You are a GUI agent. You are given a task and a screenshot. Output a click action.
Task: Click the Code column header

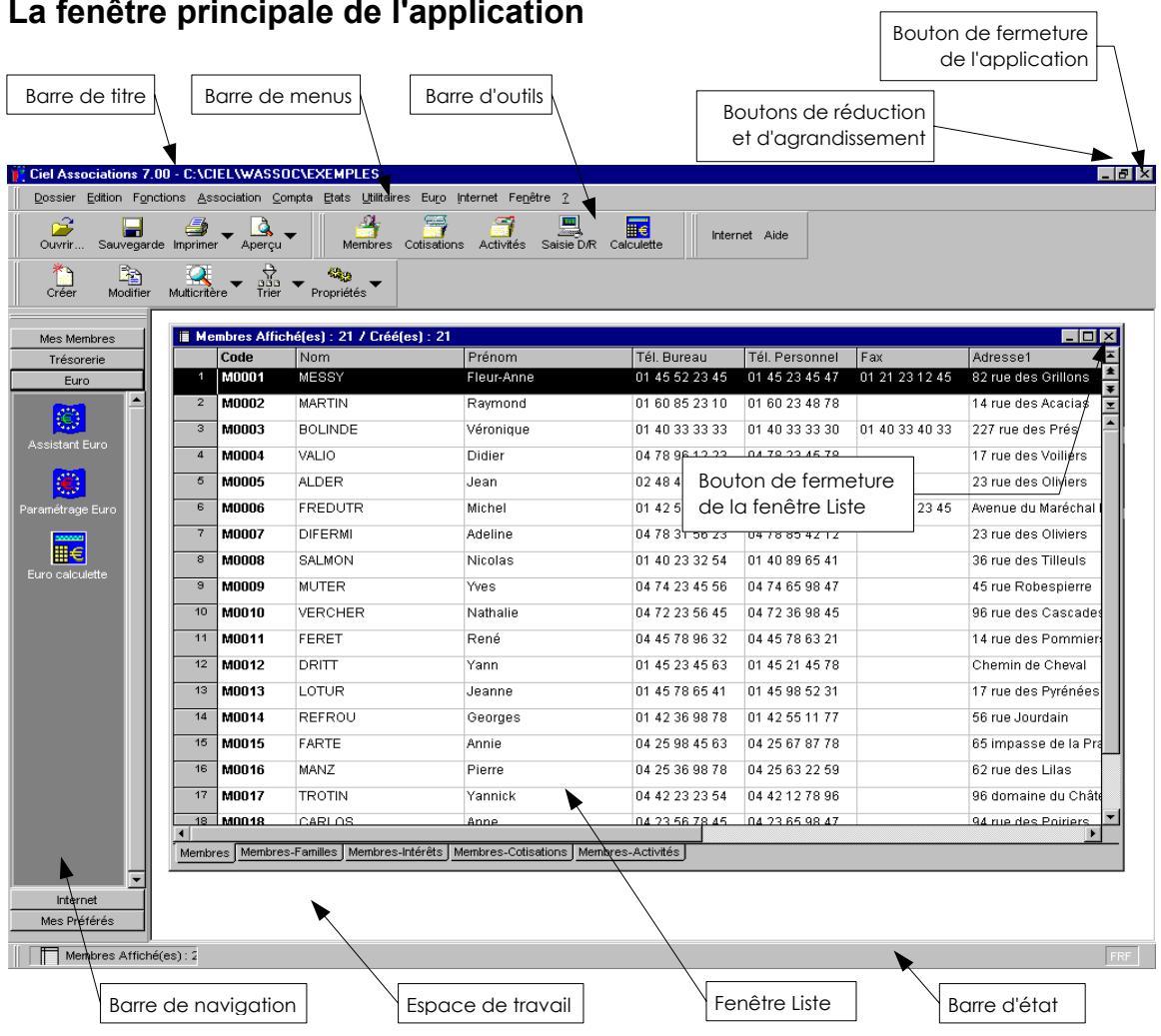point(256,357)
